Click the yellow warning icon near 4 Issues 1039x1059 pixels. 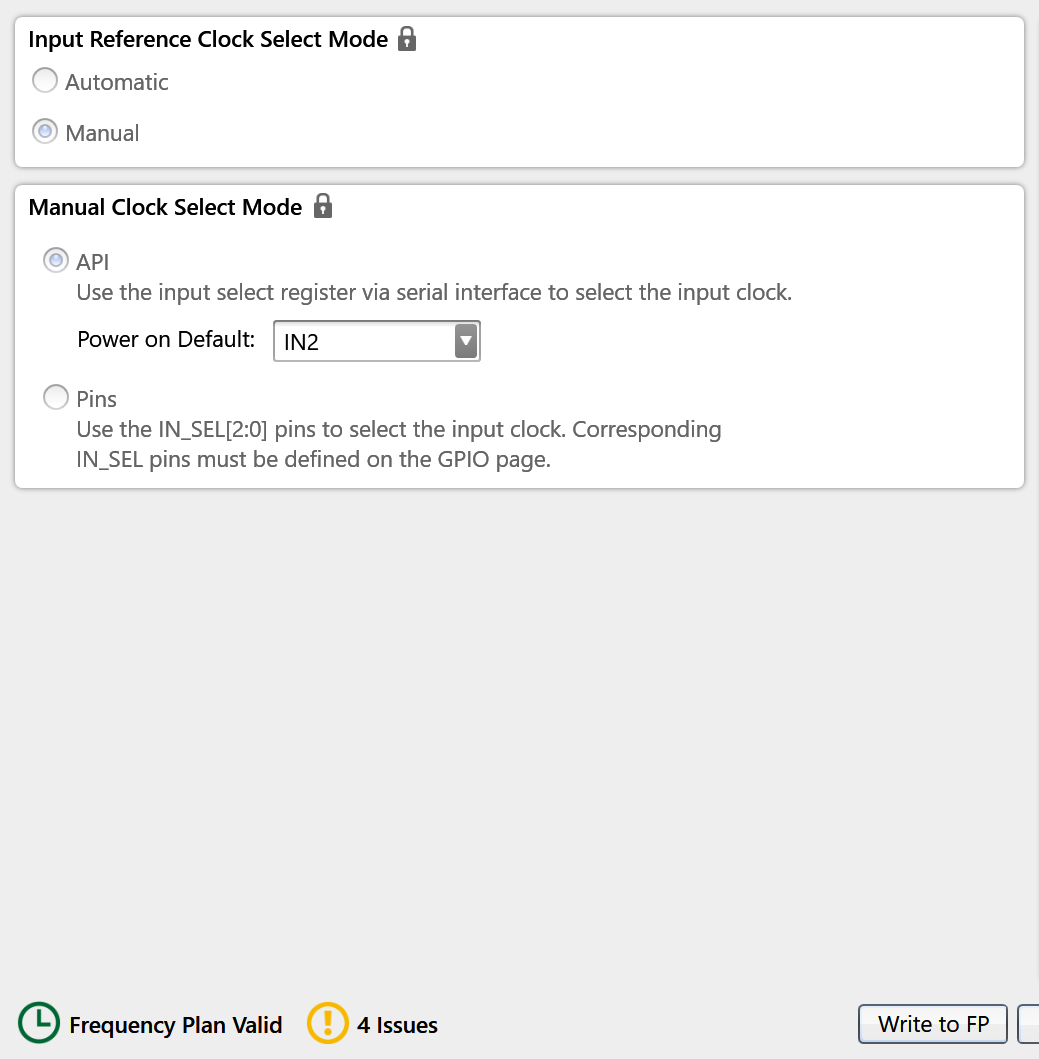pyautogui.click(x=327, y=1024)
